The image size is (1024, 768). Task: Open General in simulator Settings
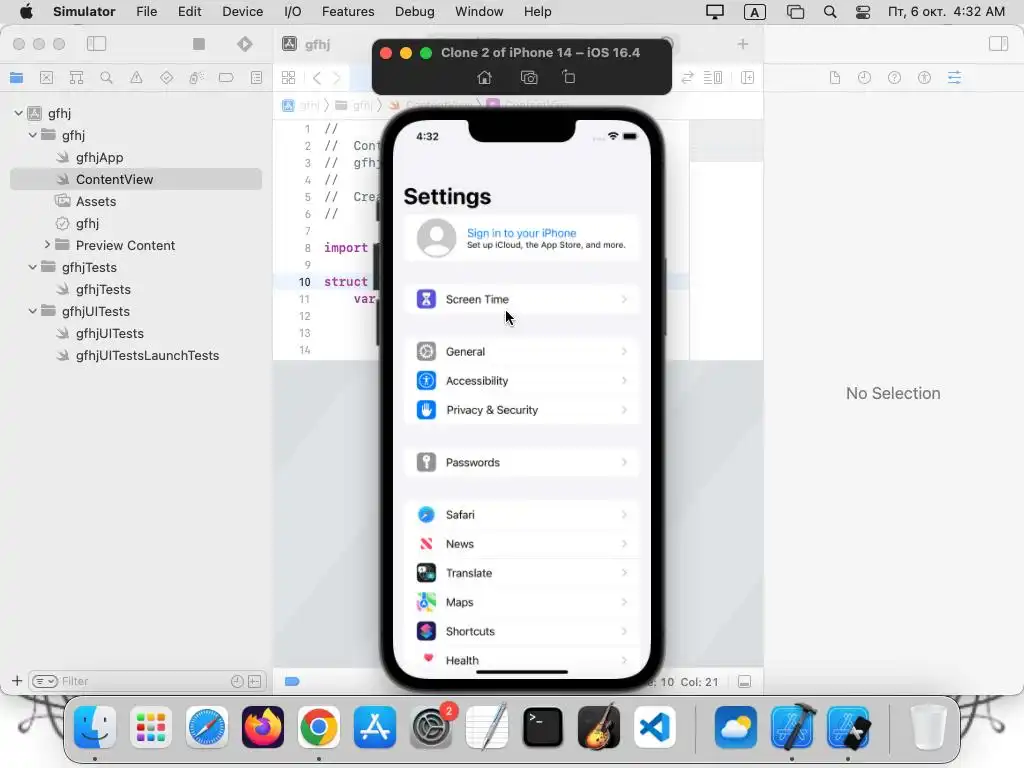[522, 351]
